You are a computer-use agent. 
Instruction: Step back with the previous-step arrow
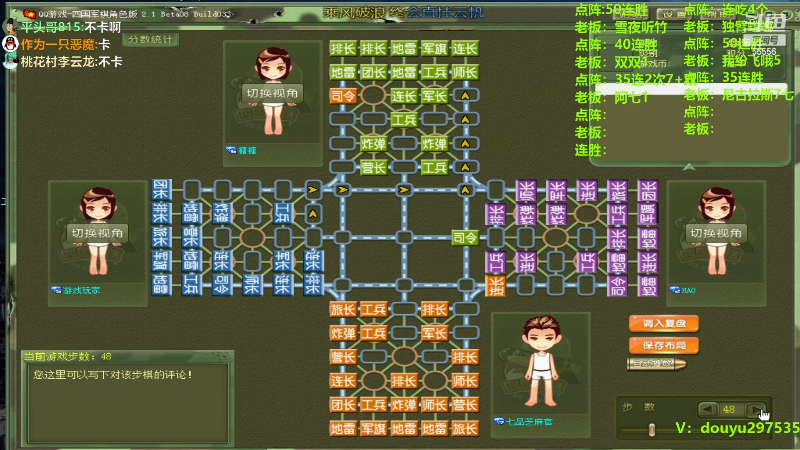[x=707, y=409]
